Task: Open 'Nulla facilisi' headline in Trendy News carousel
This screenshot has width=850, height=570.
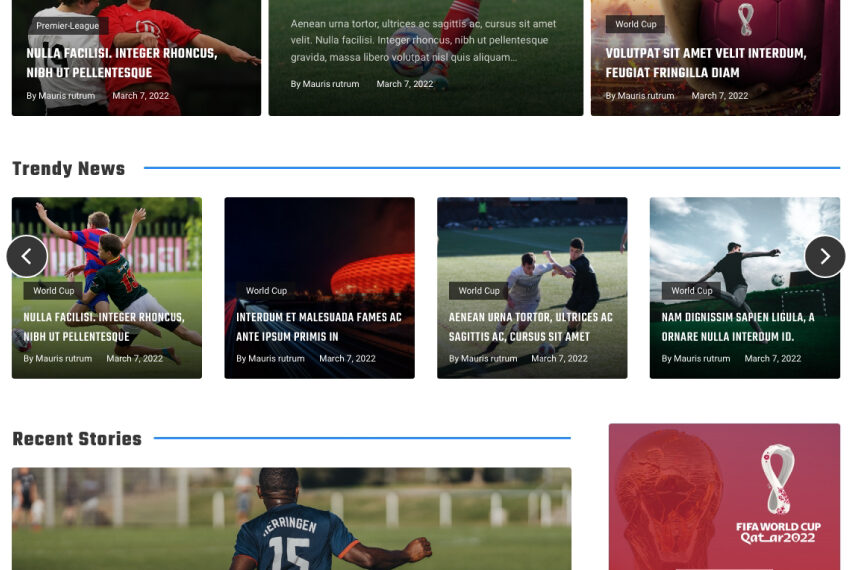Action: click(x=104, y=327)
